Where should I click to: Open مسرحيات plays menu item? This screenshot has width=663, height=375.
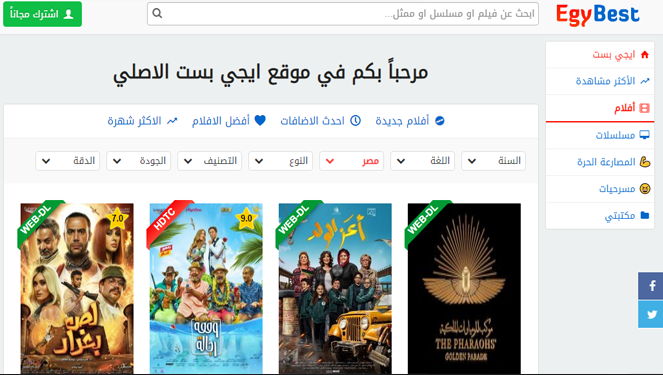[x=600, y=189]
